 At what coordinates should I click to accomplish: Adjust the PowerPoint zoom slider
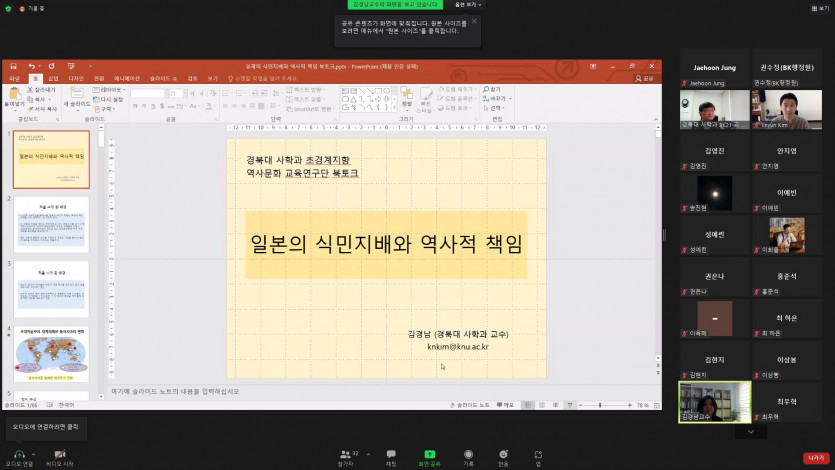tap(600, 405)
